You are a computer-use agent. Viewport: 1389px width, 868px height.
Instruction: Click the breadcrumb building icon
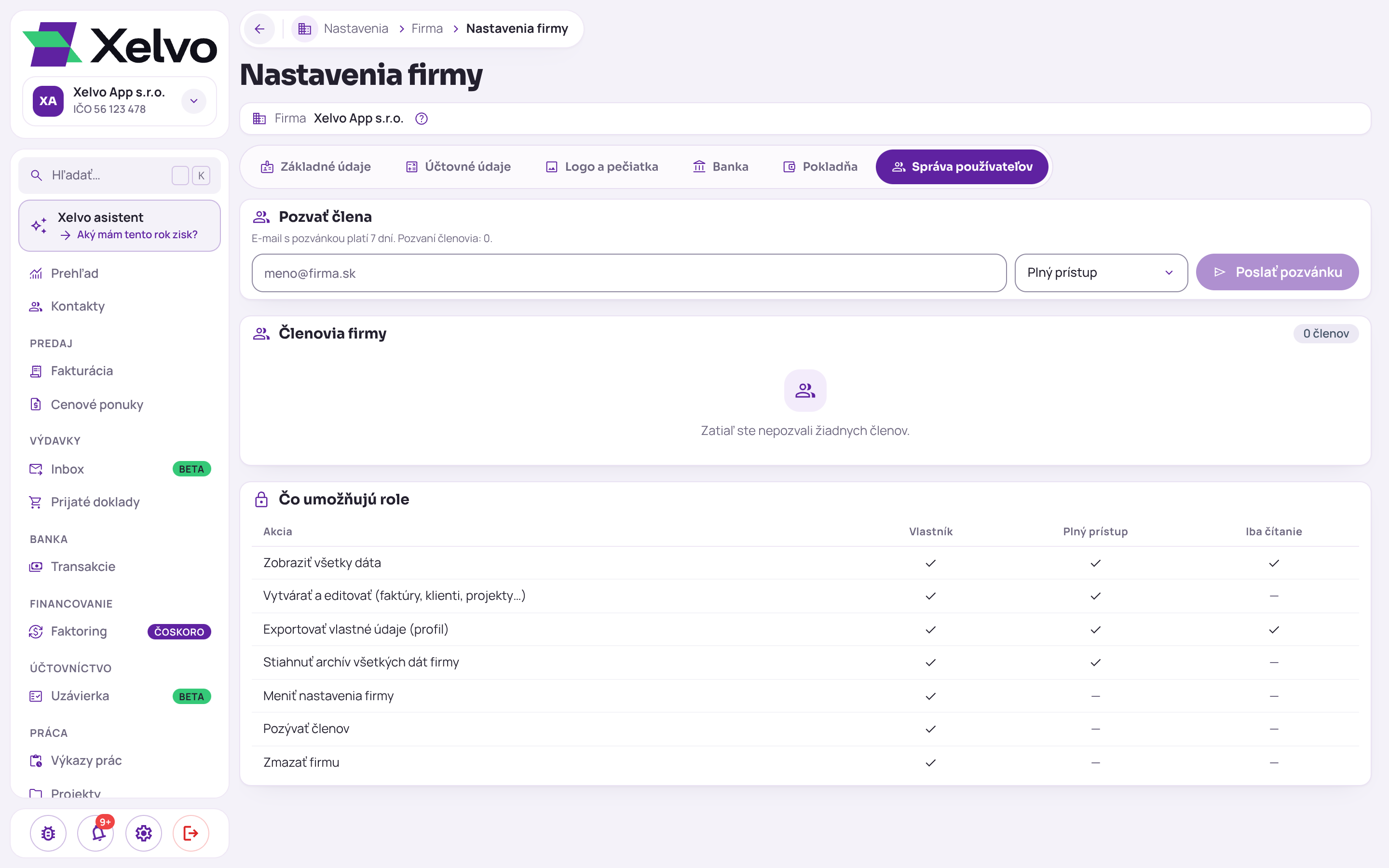click(x=305, y=29)
